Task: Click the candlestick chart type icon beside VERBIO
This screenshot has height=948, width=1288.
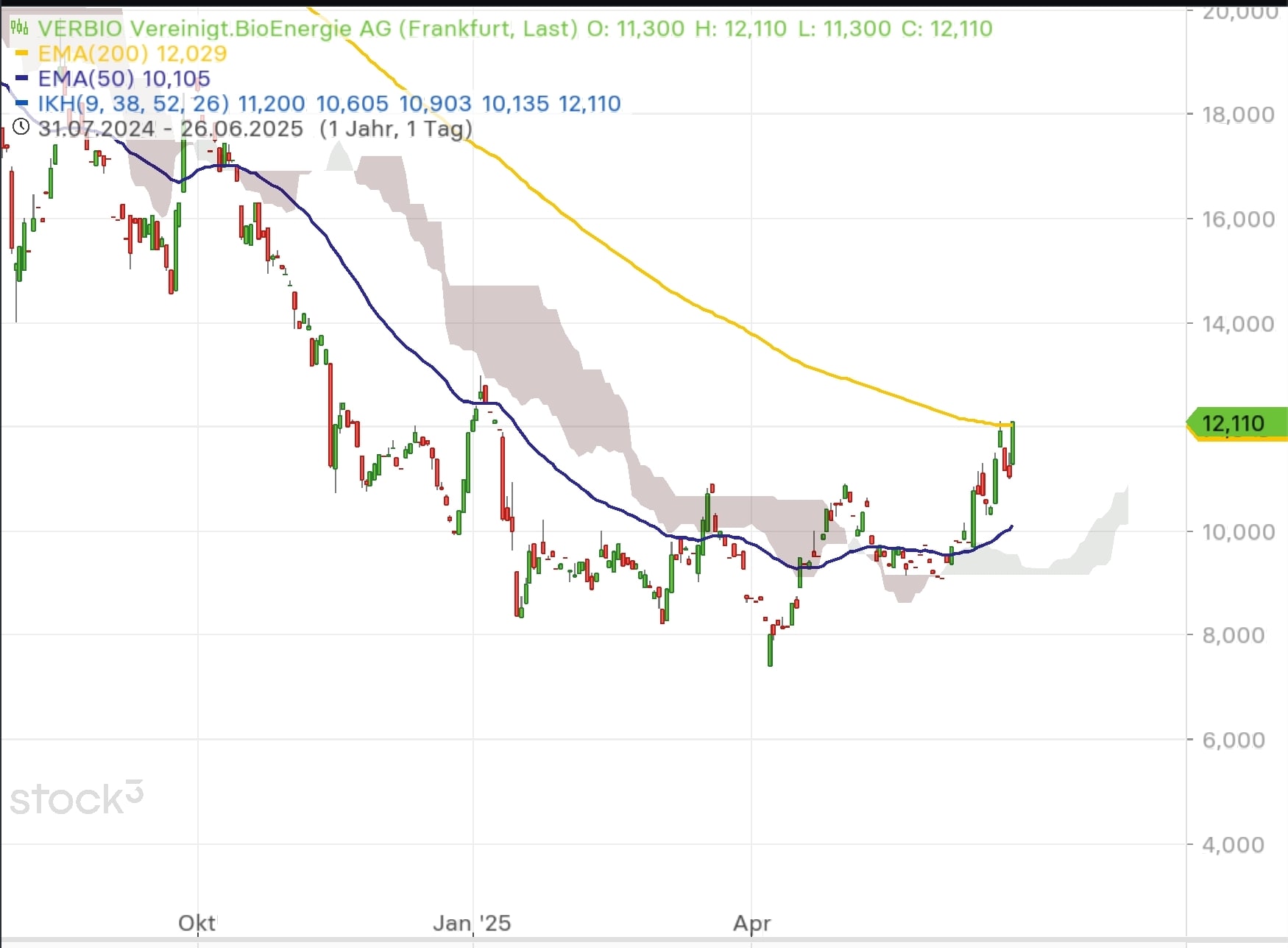Action: click(19, 29)
